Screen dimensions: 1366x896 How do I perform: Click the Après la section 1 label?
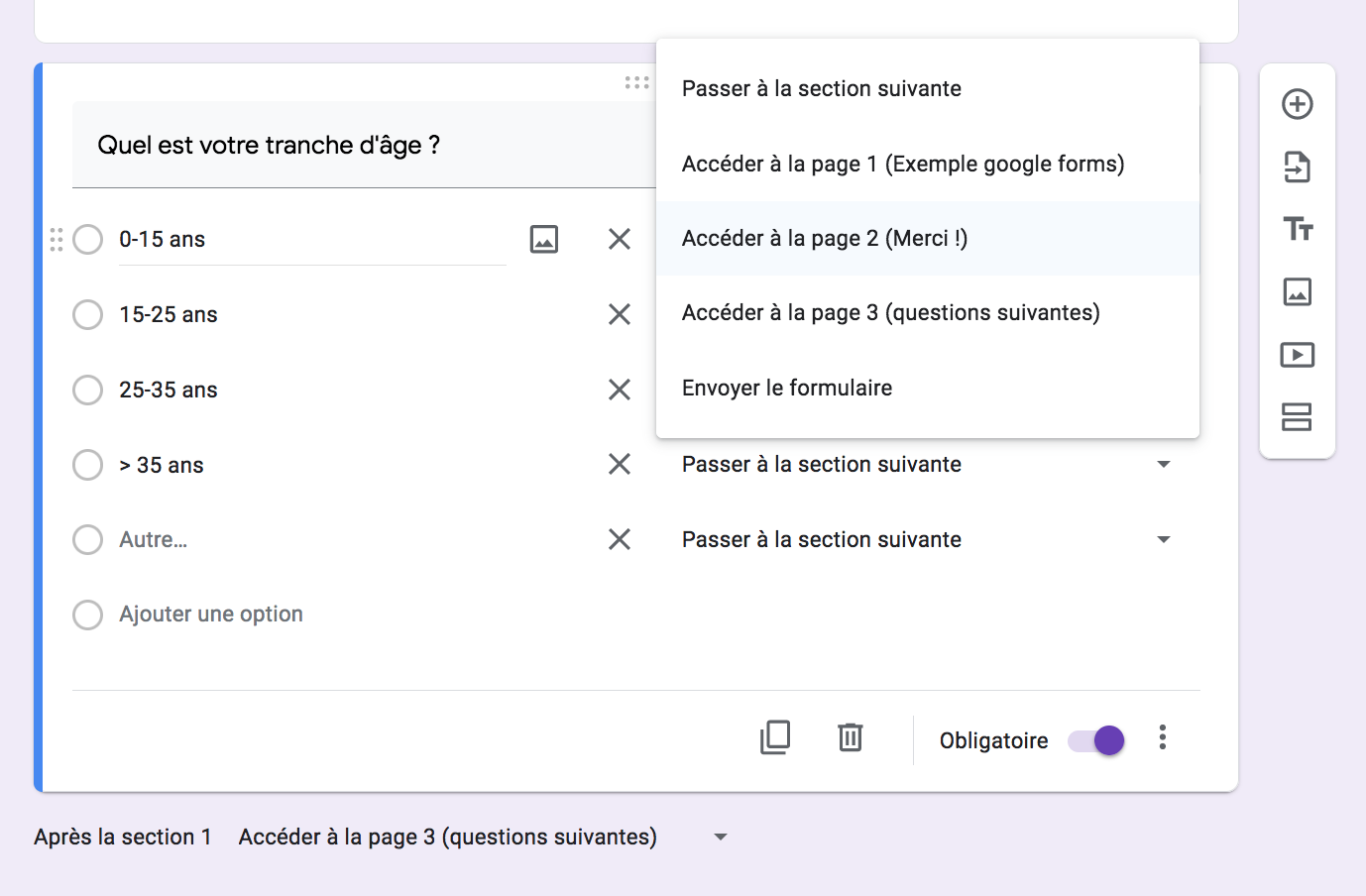[x=123, y=837]
